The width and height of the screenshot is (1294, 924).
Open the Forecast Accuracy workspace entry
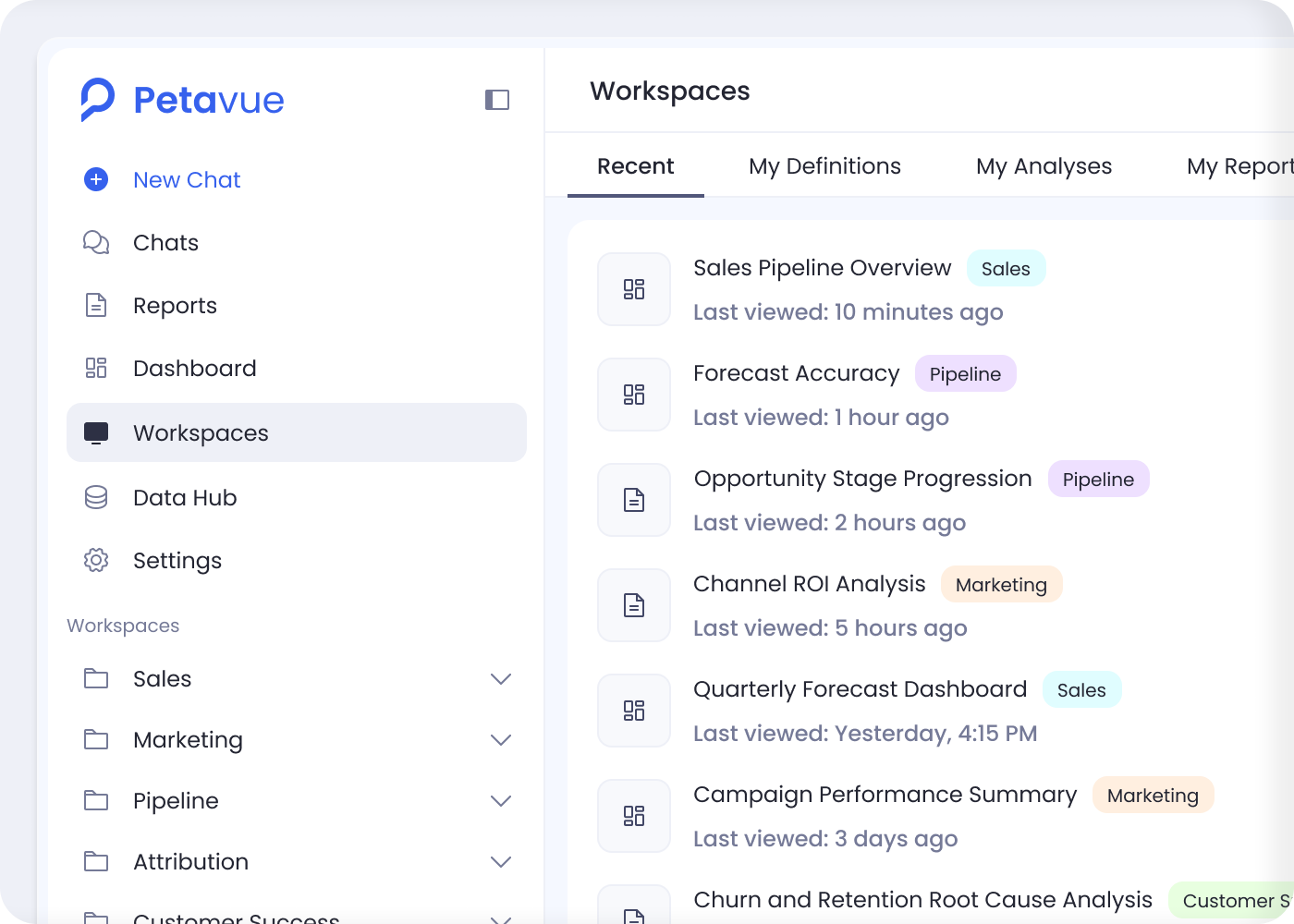(797, 373)
